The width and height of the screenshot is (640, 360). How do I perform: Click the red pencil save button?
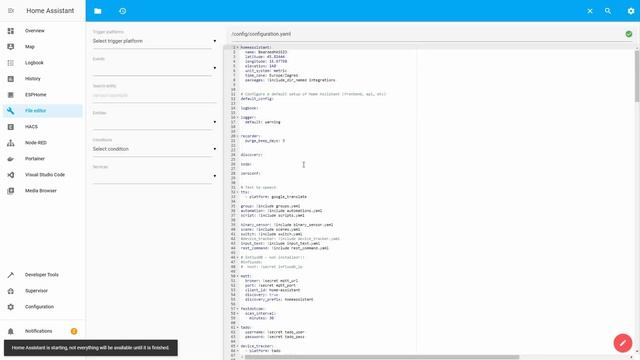623,343
